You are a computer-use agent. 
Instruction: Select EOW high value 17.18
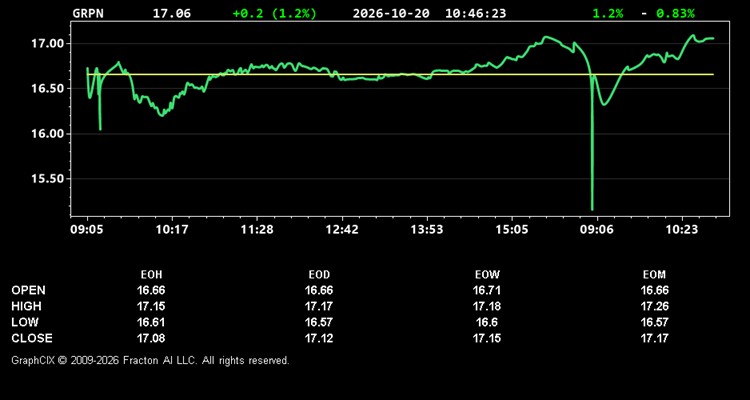(487, 306)
